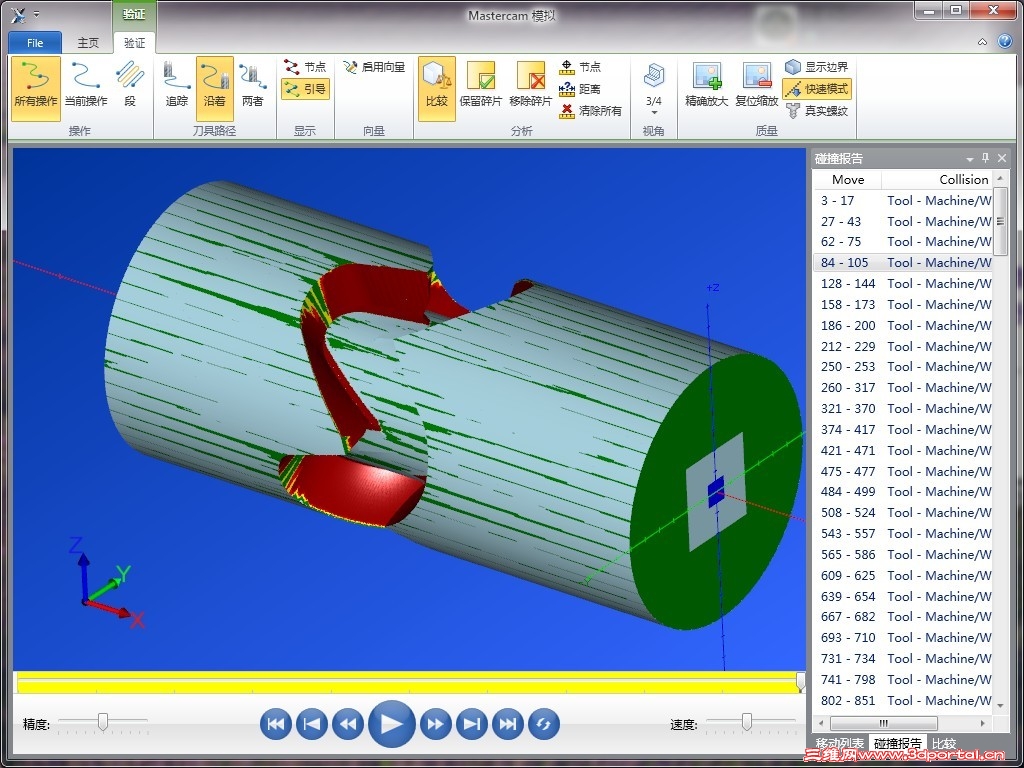The image size is (1024, 768).
Task: Select collision row 802 - 851
Action: pyautogui.click(x=903, y=701)
